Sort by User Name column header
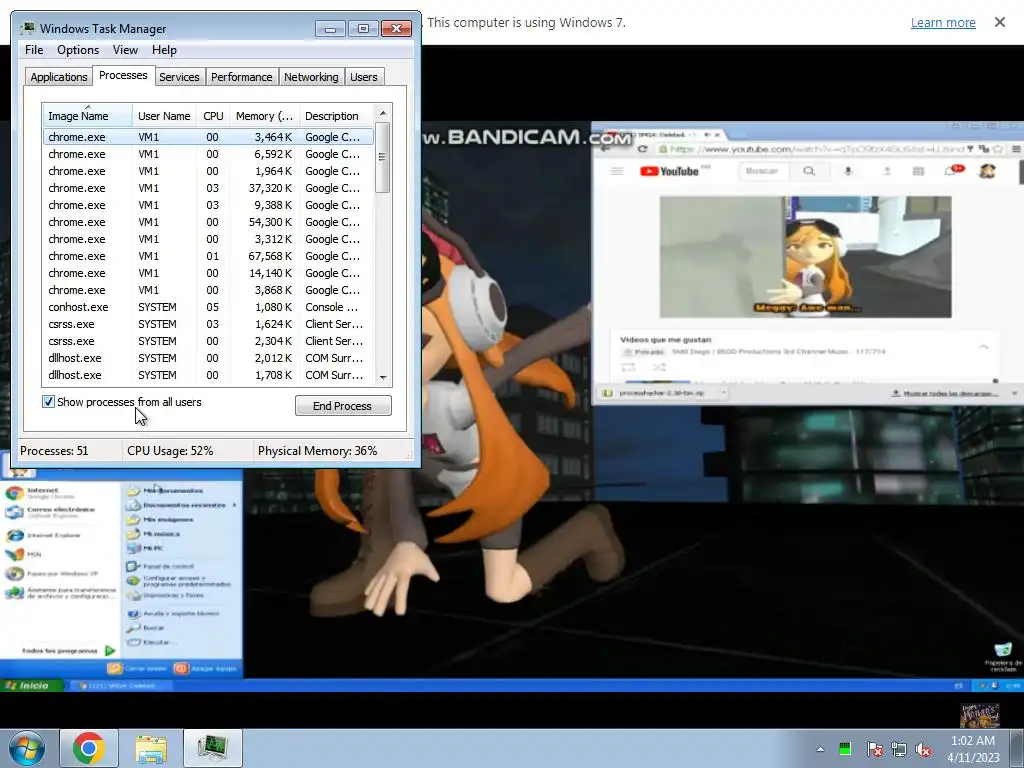This screenshot has height=768, width=1024. [x=164, y=116]
